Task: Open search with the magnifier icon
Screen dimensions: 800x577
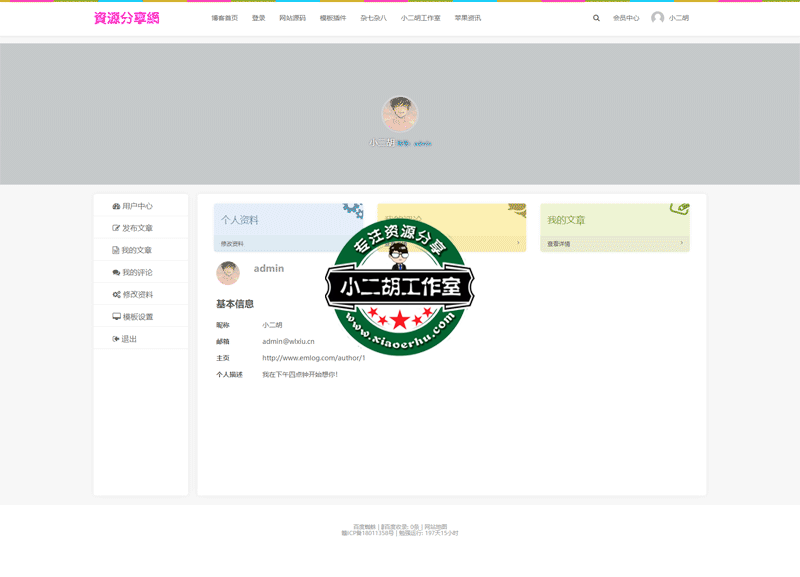Action: pyautogui.click(x=596, y=17)
